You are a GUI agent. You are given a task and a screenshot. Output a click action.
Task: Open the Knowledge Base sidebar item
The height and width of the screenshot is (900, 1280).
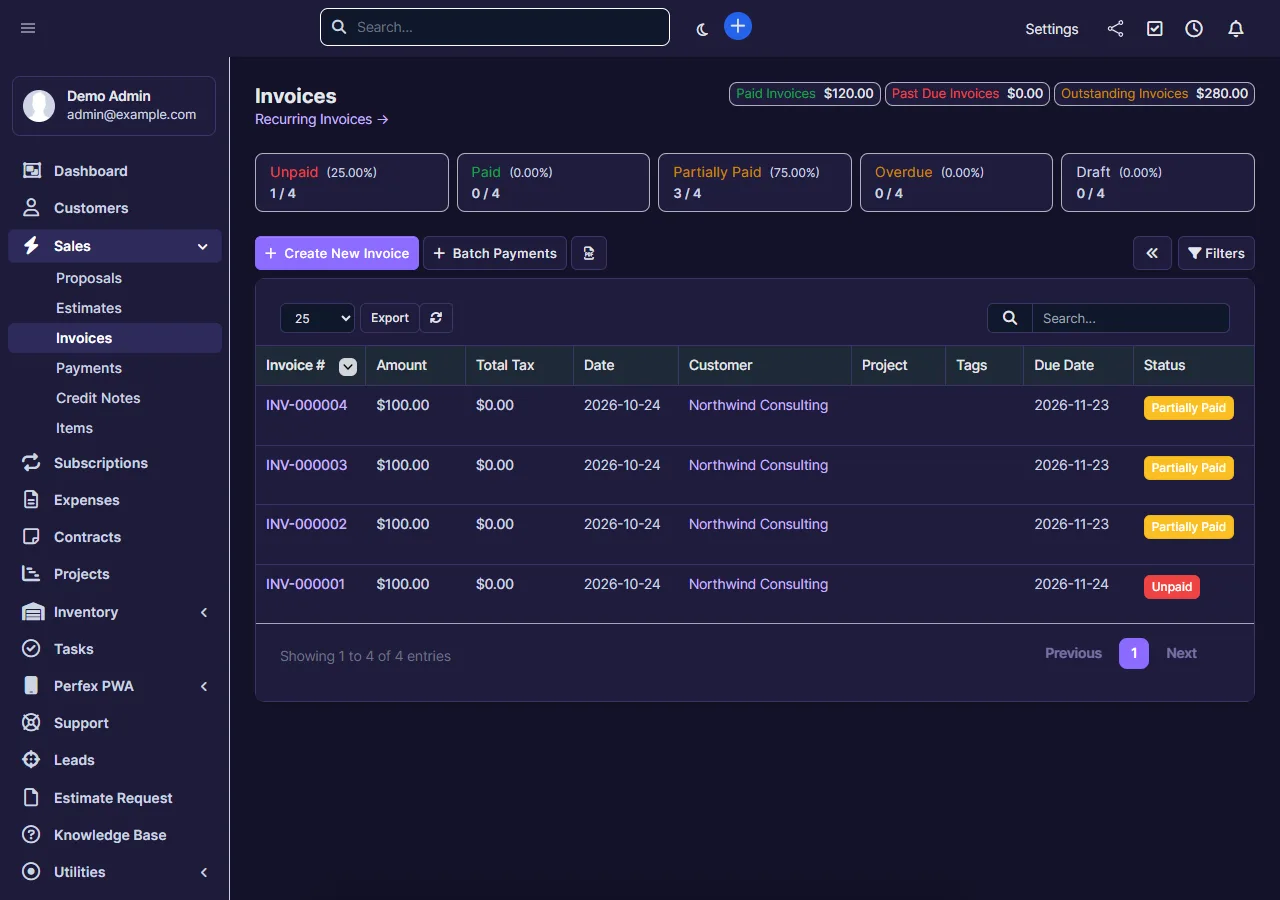115,835
